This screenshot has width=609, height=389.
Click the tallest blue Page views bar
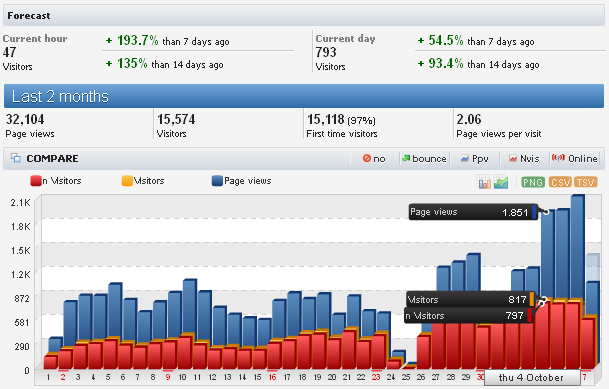click(x=577, y=247)
